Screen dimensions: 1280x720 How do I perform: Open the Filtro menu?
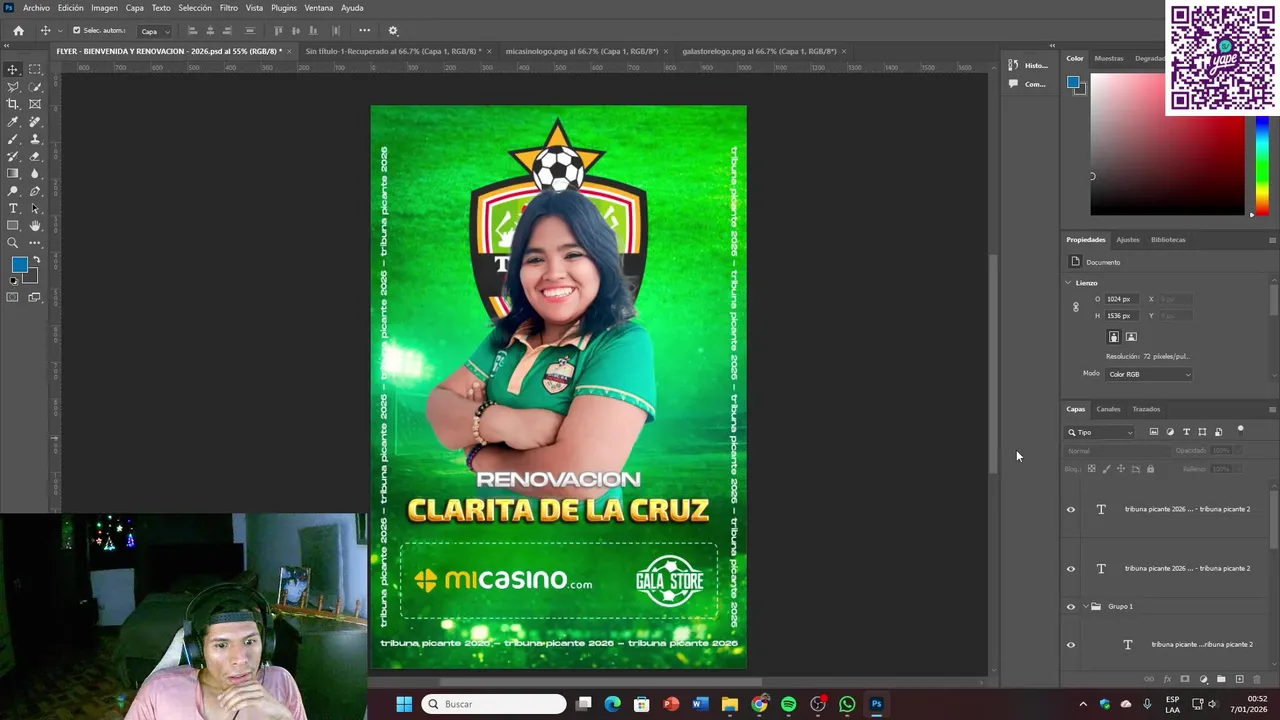point(229,8)
